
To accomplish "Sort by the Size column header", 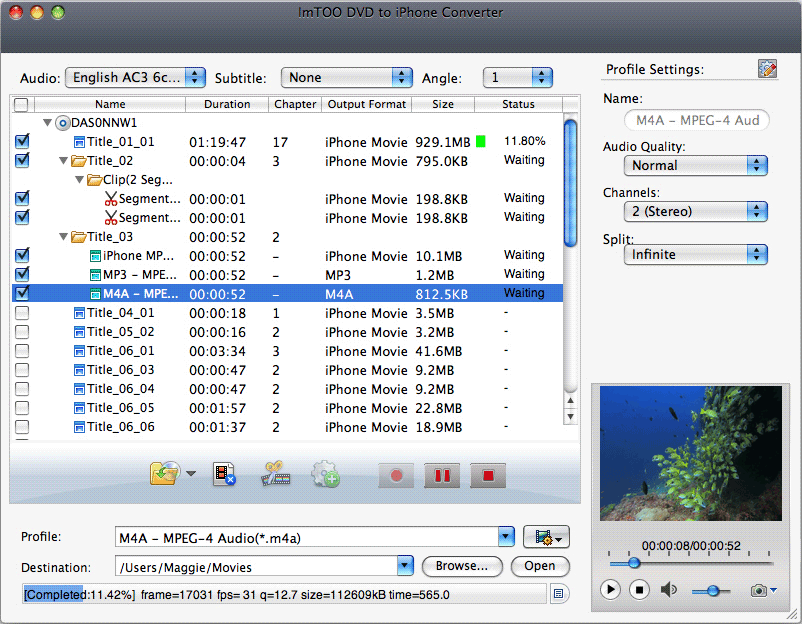I will [443, 104].
